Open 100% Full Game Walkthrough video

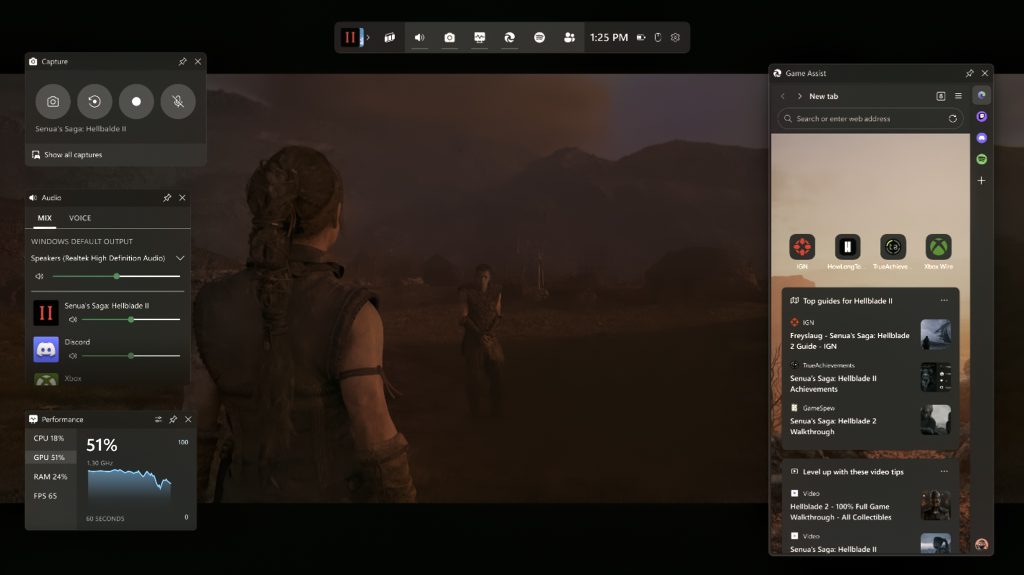tap(840, 512)
